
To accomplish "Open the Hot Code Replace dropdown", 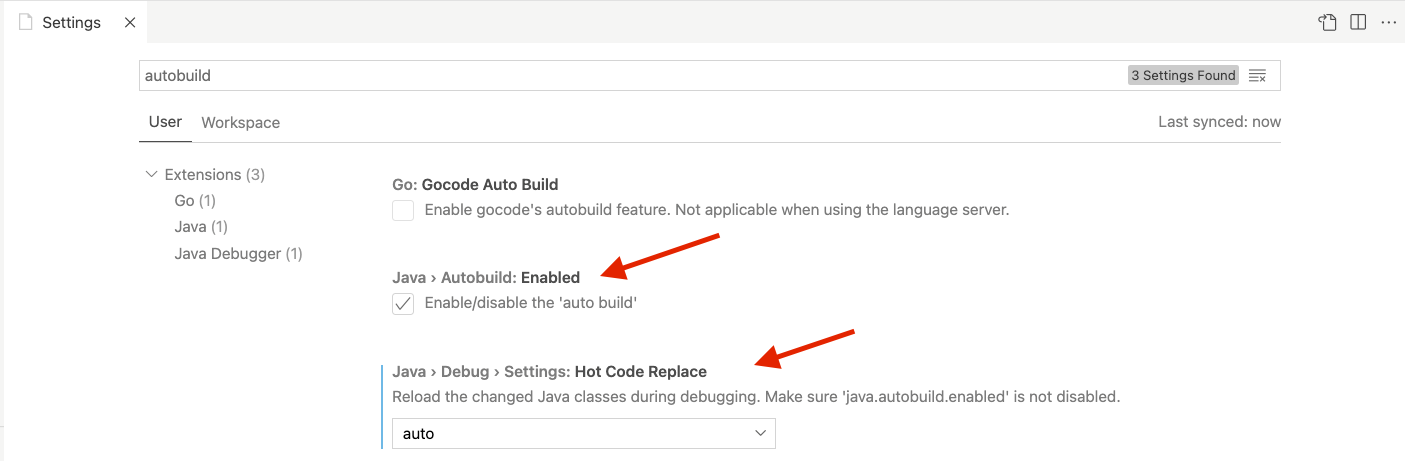I will click(x=583, y=434).
